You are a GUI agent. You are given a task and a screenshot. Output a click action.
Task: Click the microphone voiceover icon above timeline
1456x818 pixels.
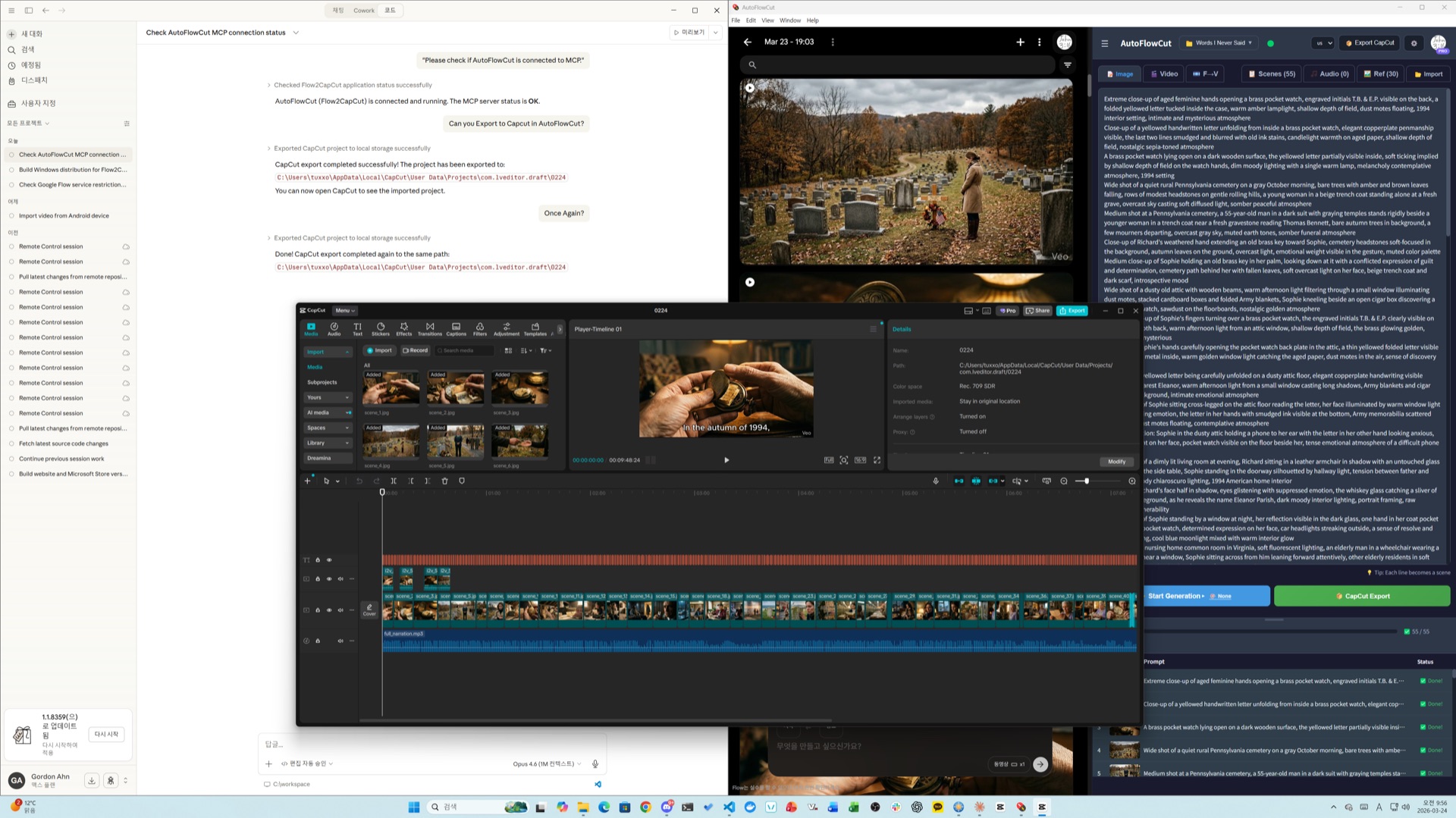936,481
